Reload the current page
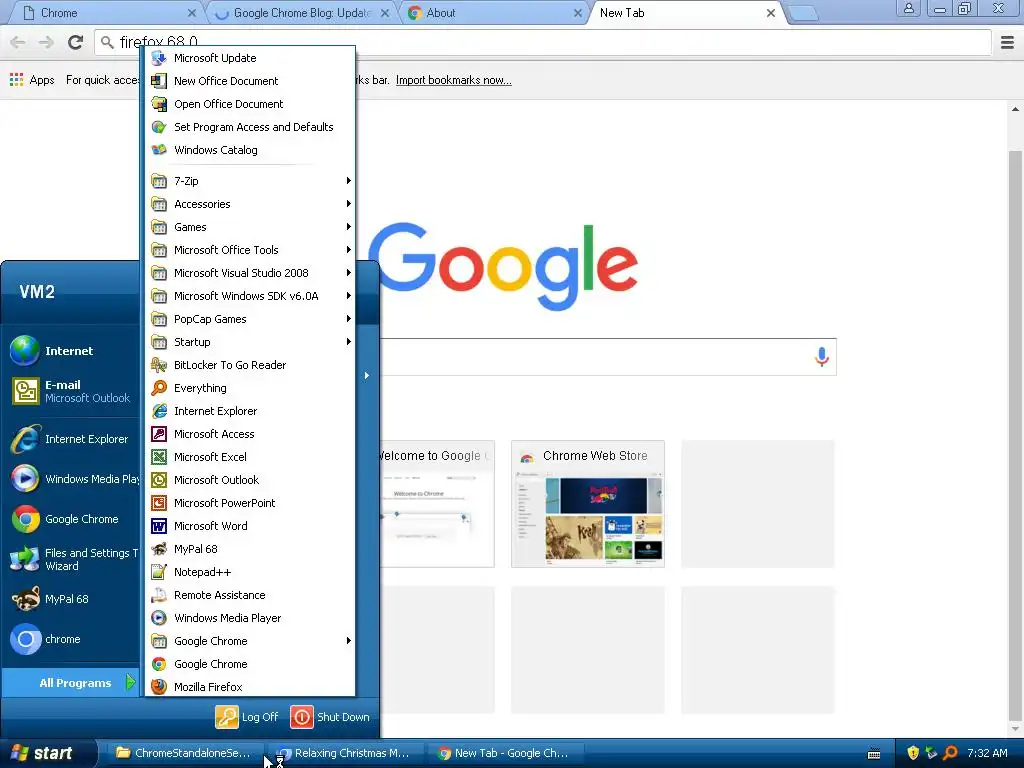Screen dimensions: 1024x768 [76, 42]
